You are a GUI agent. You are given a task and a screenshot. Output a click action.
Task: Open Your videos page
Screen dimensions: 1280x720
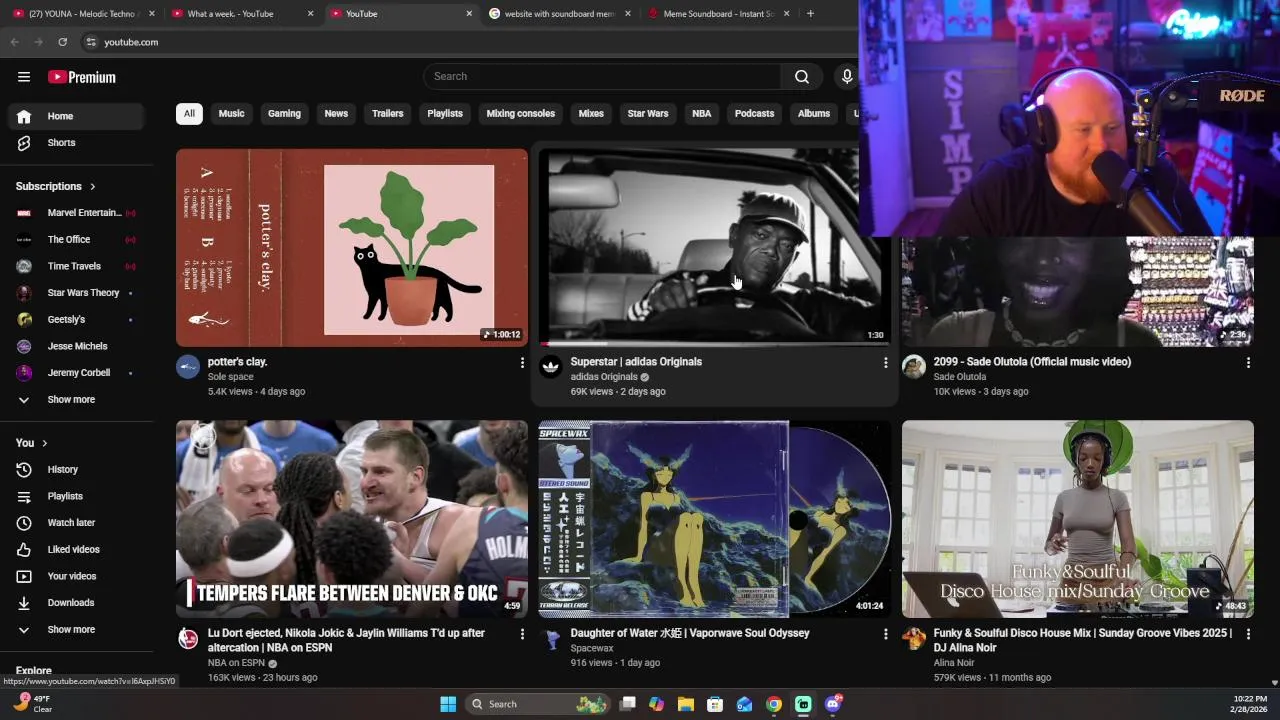tap(78, 576)
